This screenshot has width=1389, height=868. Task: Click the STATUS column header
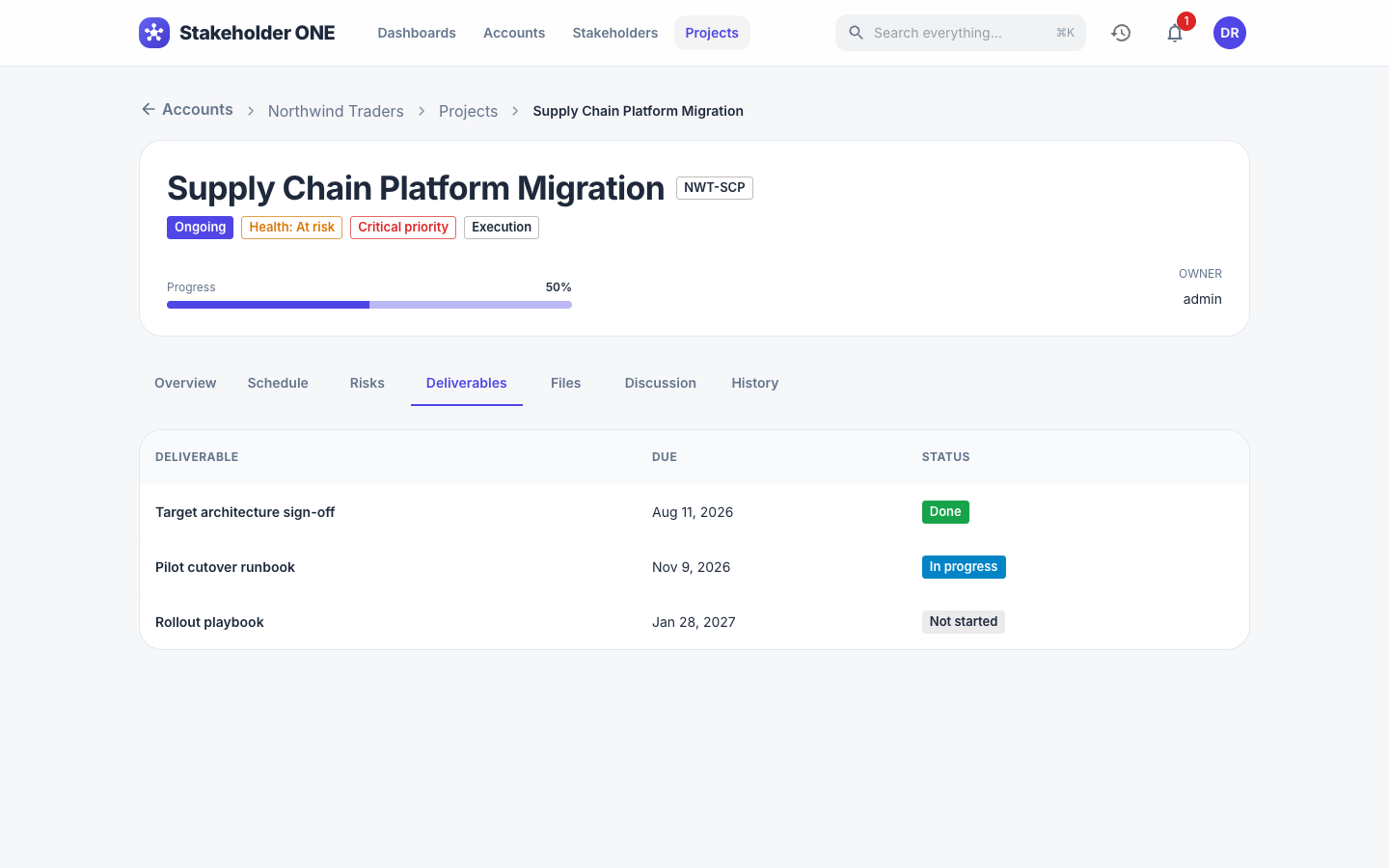(946, 457)
